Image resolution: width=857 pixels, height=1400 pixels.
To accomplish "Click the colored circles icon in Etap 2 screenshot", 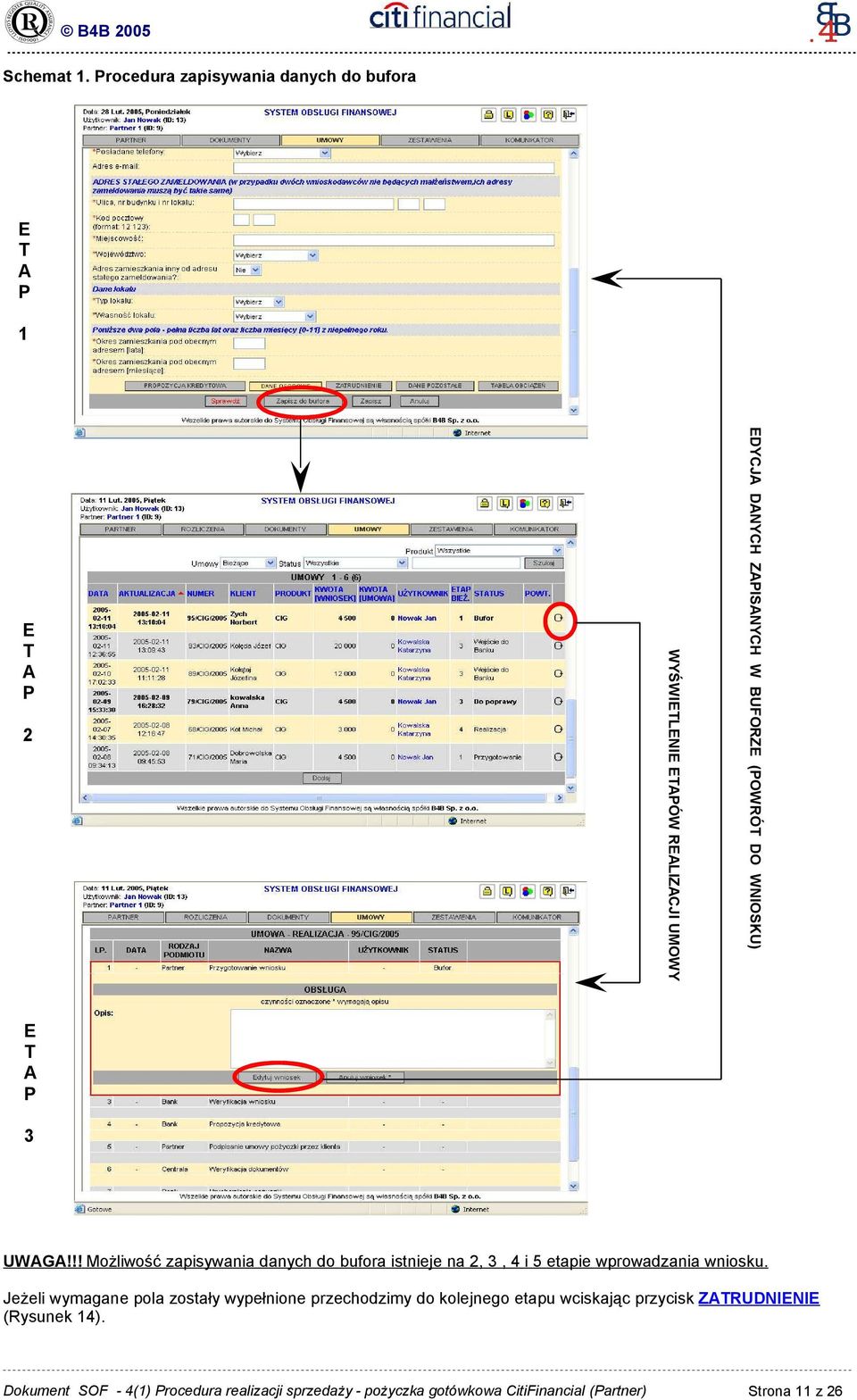I will (525, 504).
